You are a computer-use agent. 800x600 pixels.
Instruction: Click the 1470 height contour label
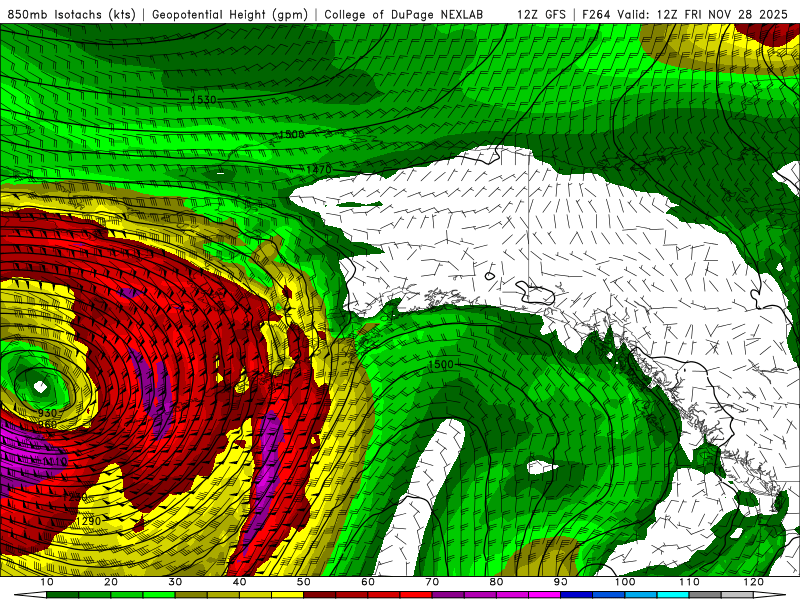319,169
